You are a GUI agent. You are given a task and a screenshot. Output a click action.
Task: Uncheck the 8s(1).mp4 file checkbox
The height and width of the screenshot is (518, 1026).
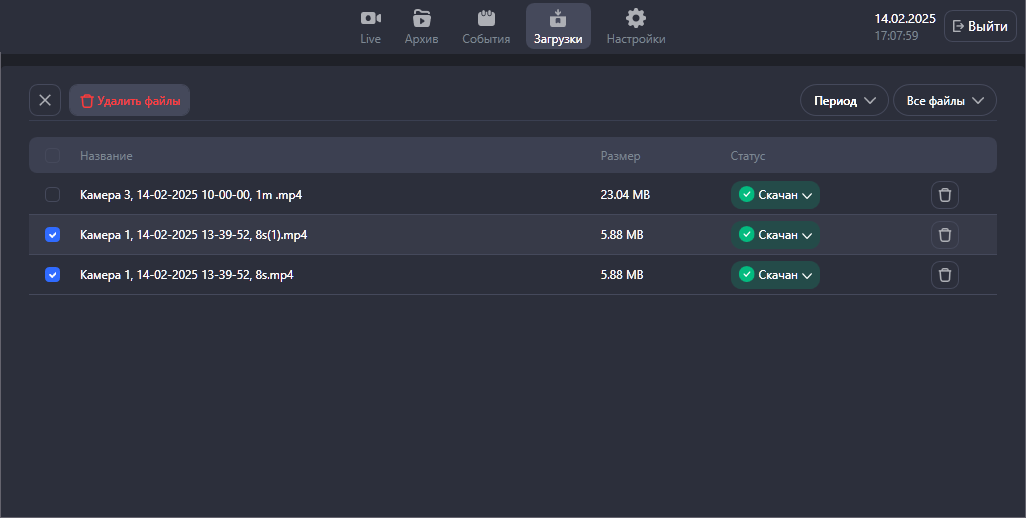tap(53, 235)
